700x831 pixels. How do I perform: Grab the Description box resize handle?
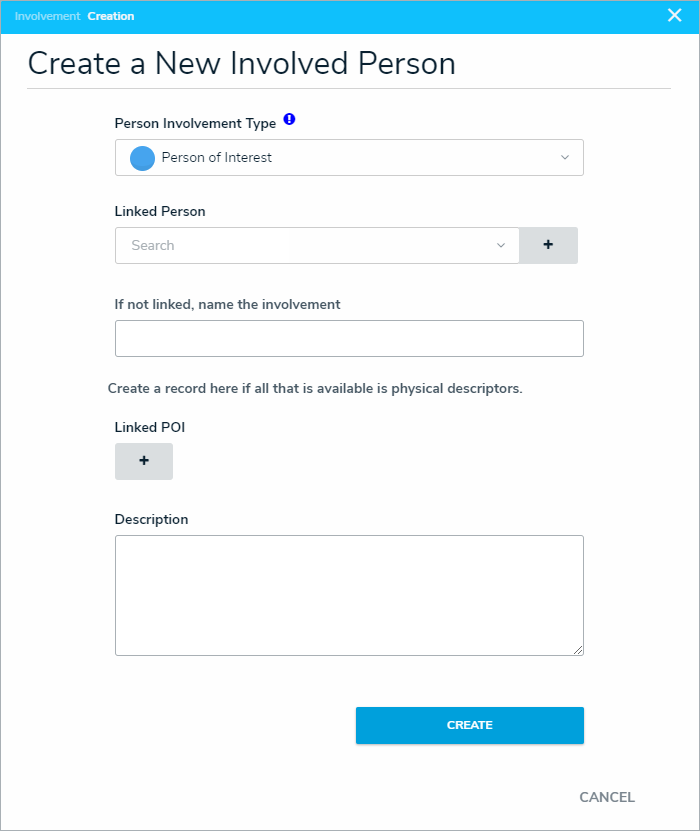pyautogui.click(x=578, y=650)
